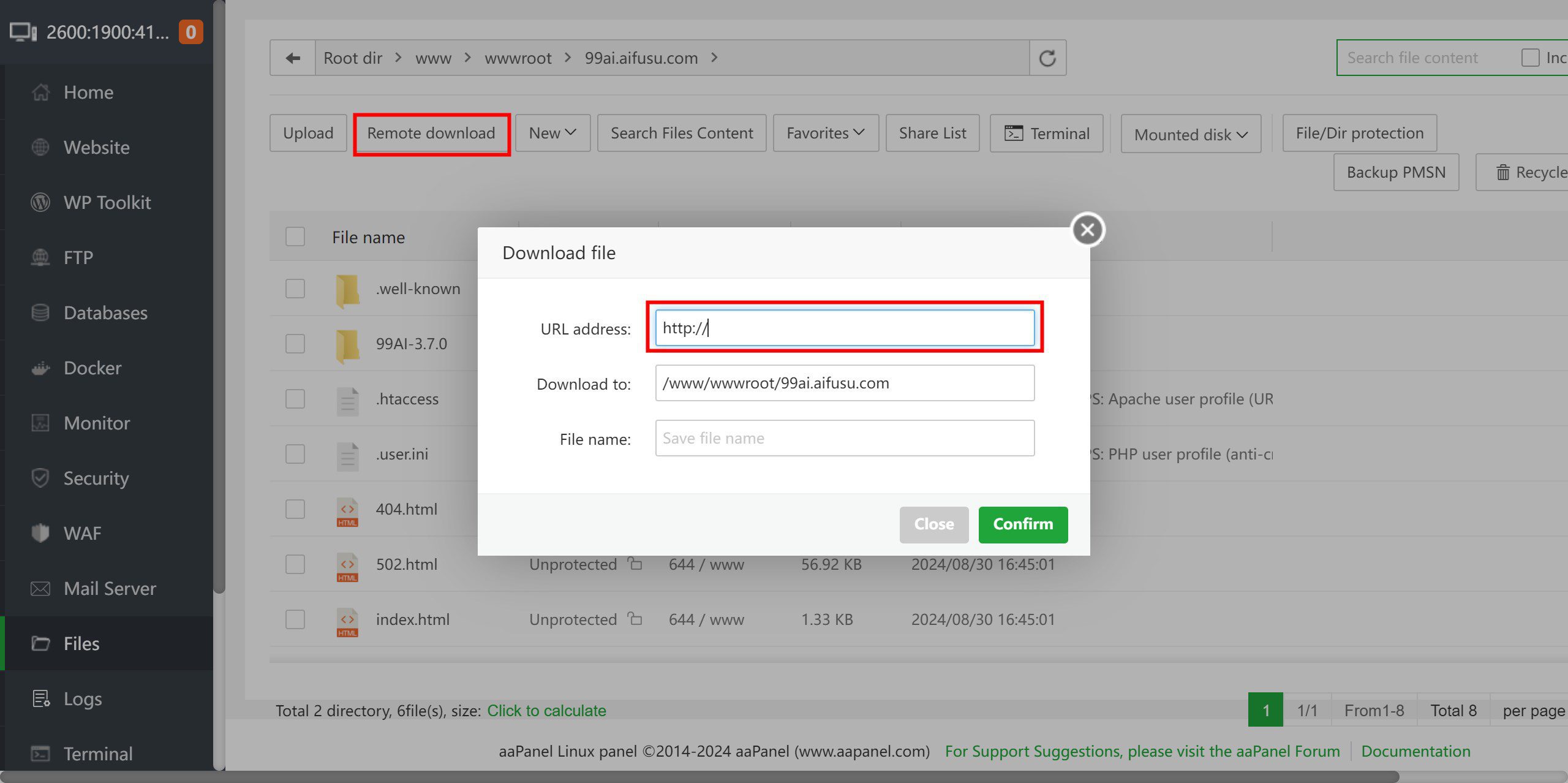Image resolution: width=1568 pixels, height=783 pixels.
Task: Click the horizontal scrollbar at bottom
Action: (x=699, y=777)
